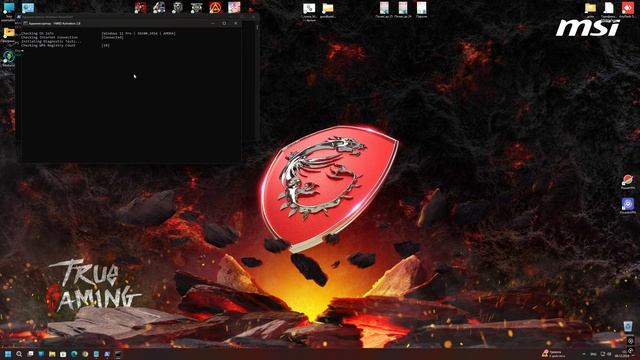Open the blank document icon near AnyDesk
The image size is (640, 360).
pos(609,7)
